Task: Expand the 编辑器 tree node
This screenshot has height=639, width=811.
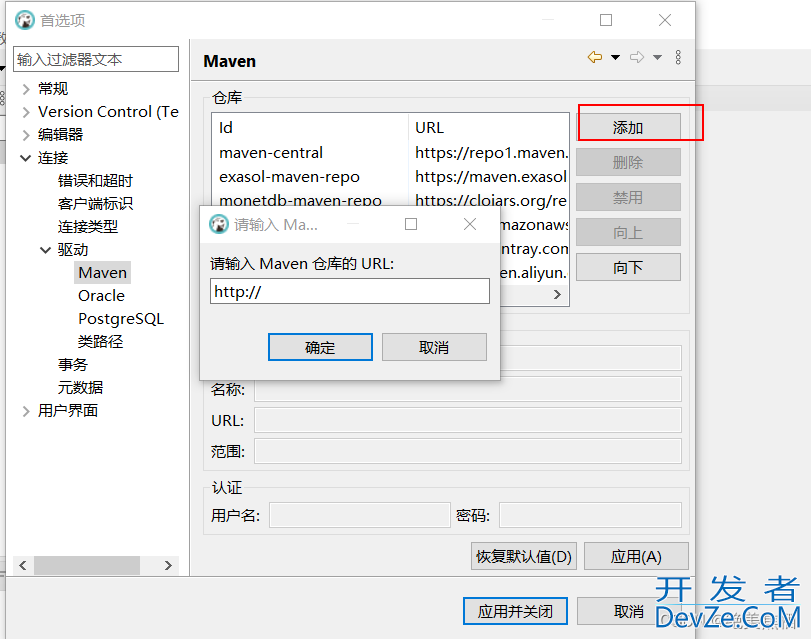Action: point(26,135)
